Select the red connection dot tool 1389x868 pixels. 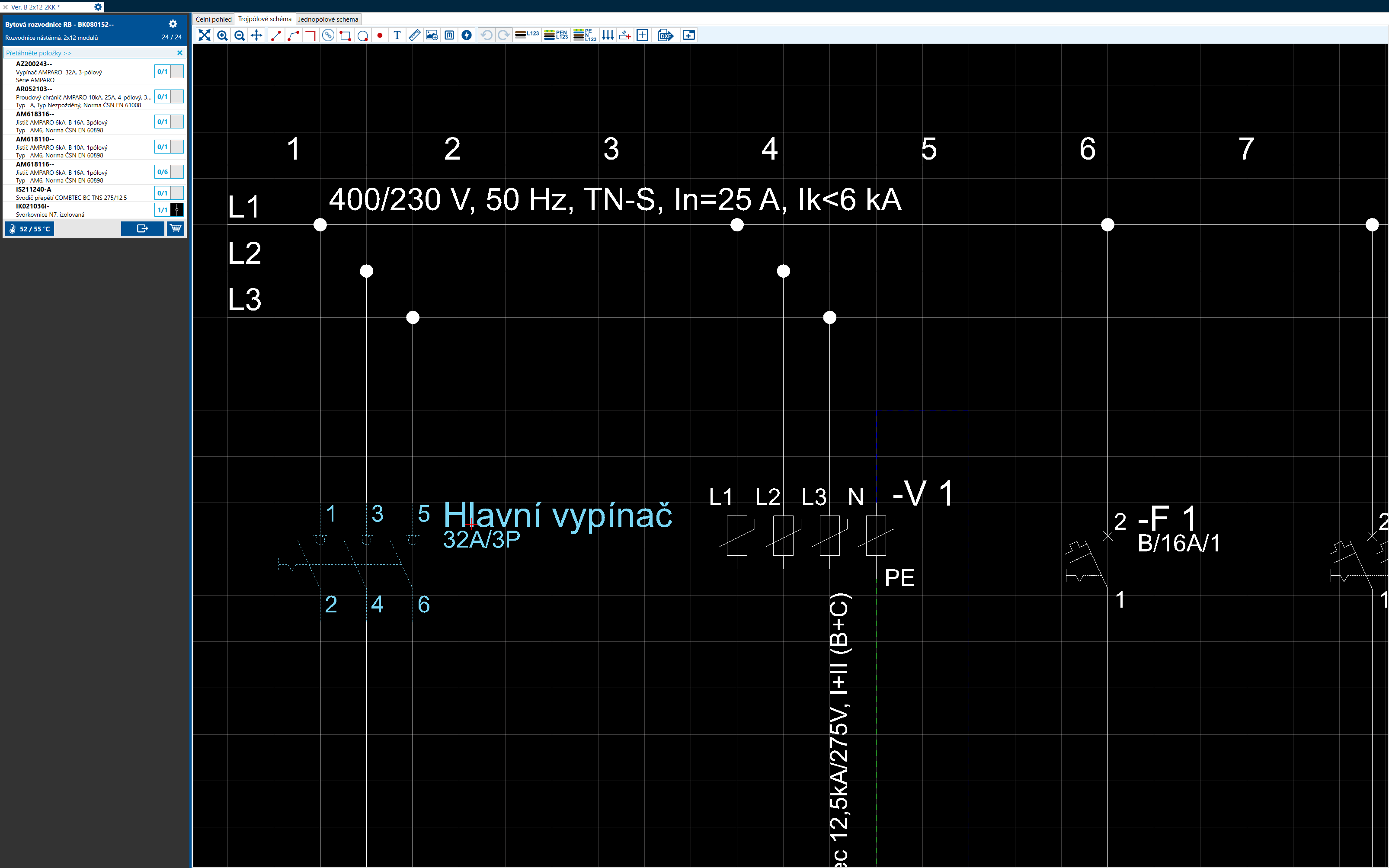[380, 35]
